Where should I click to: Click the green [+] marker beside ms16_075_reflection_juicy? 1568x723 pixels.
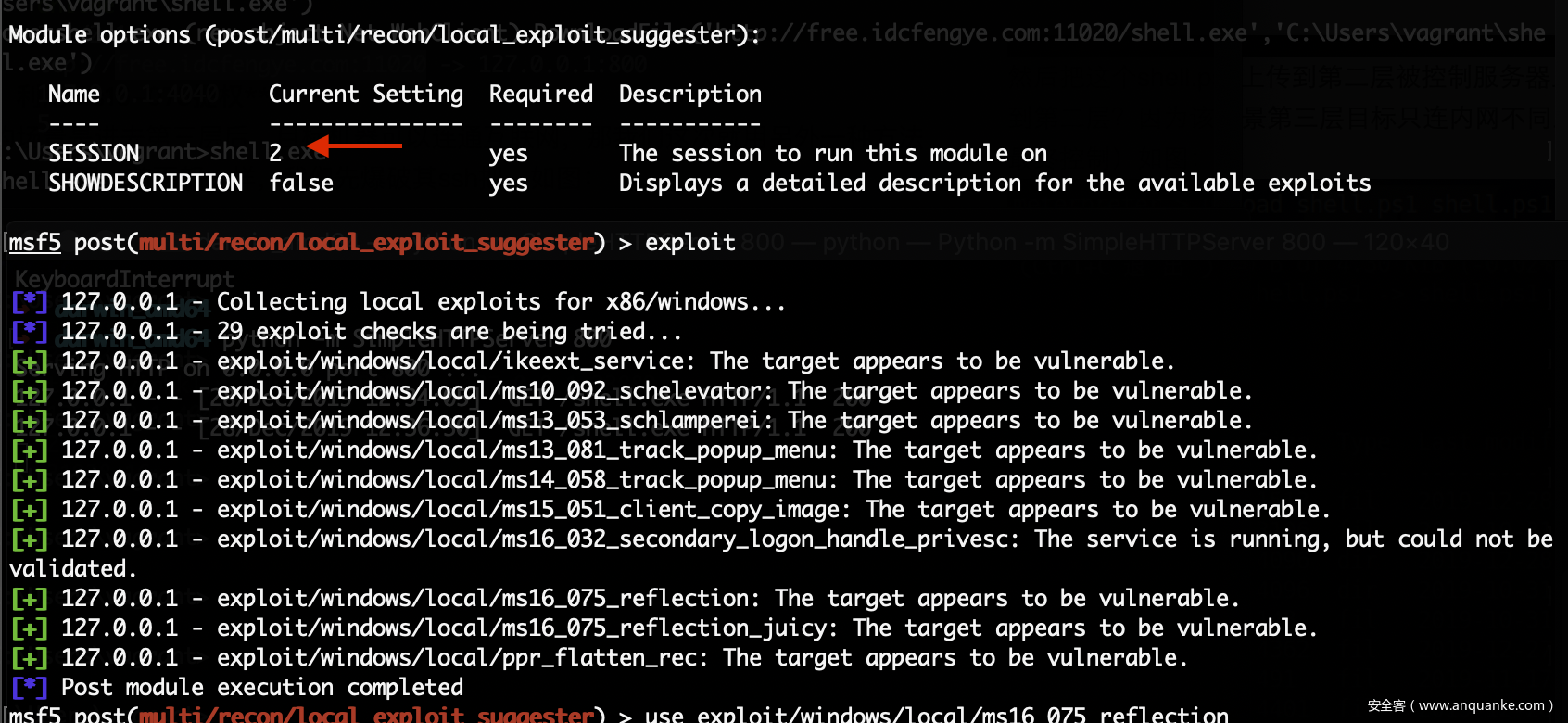[x=30, y=628]
